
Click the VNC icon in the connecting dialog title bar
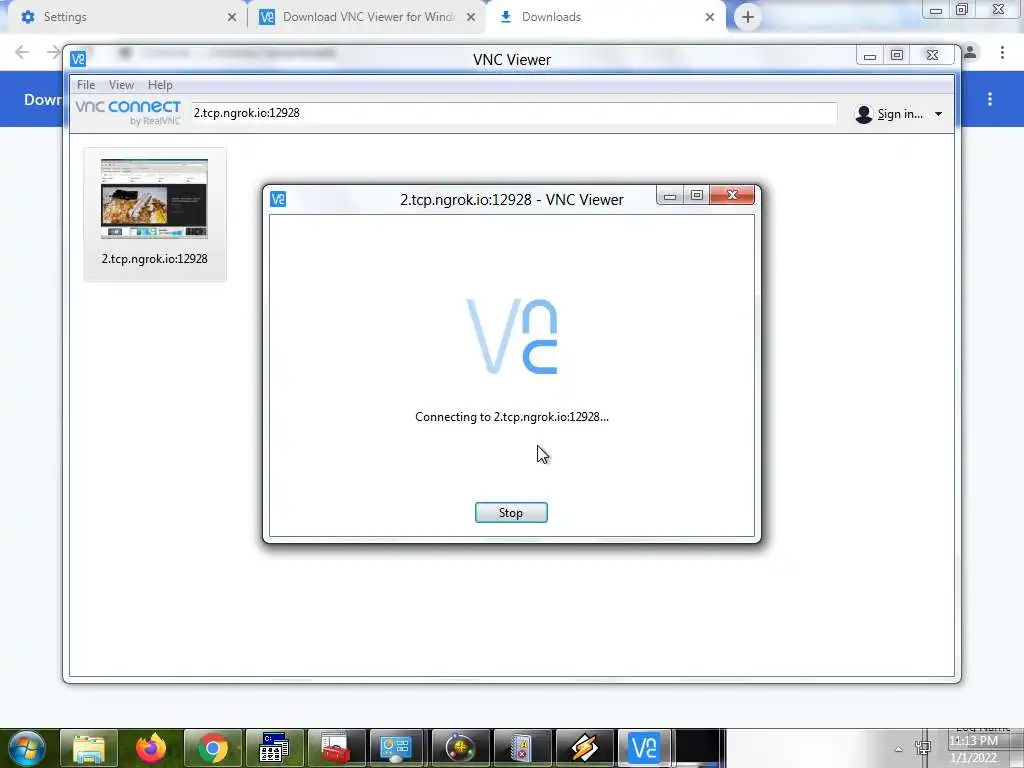tap(278, 199)
